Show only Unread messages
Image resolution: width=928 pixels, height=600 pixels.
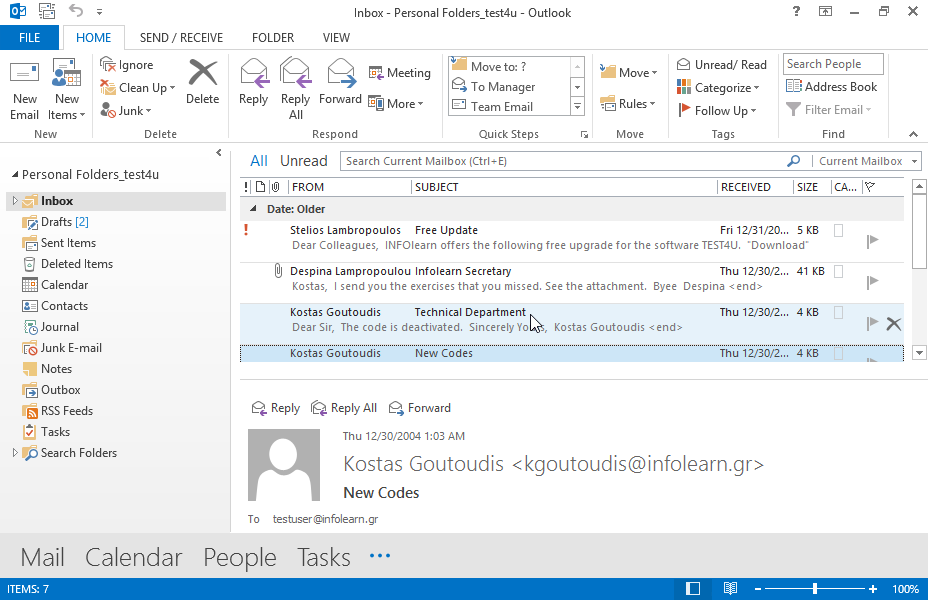[x=304, y=161]
